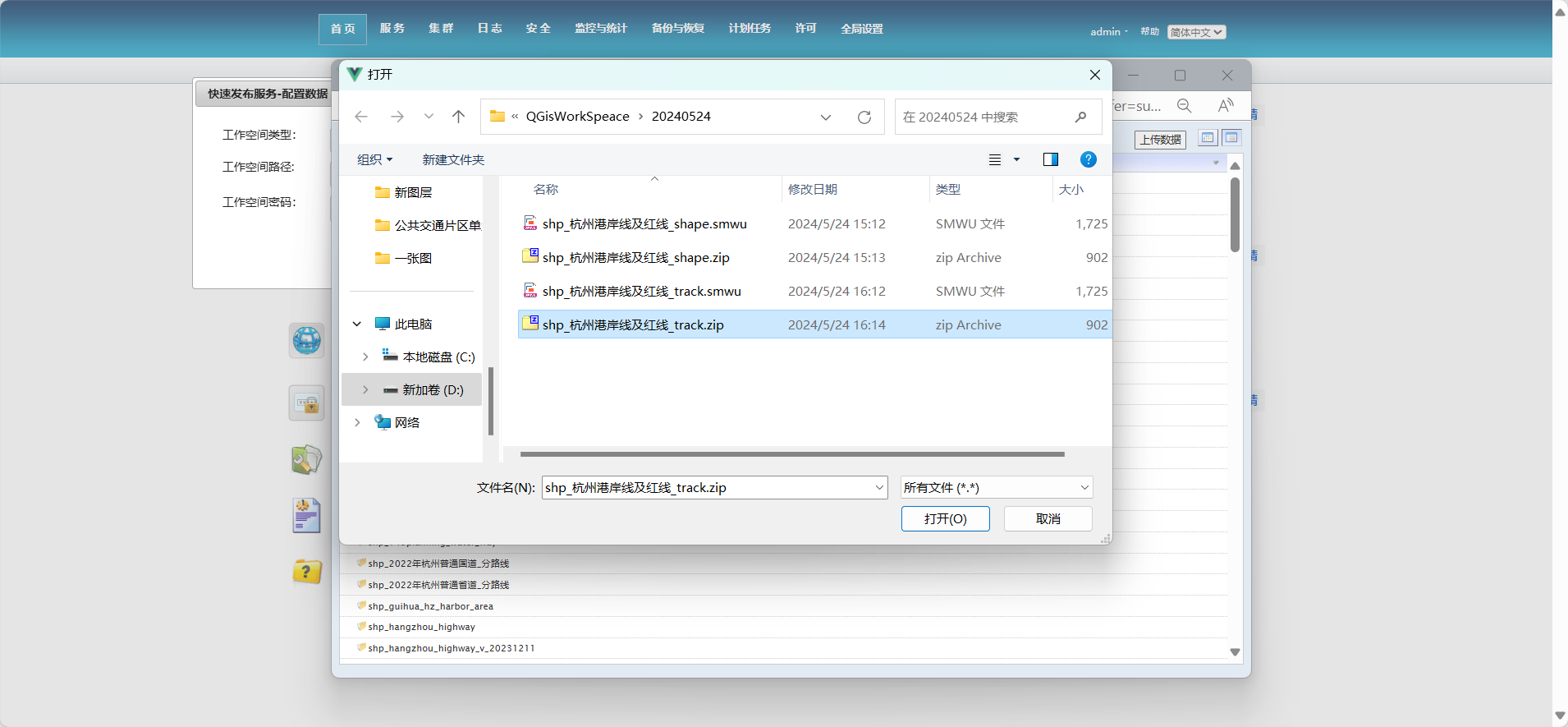This screenshot has height=727, width=1568.
Task: Click the 帮助 link
Action: 1149,32
